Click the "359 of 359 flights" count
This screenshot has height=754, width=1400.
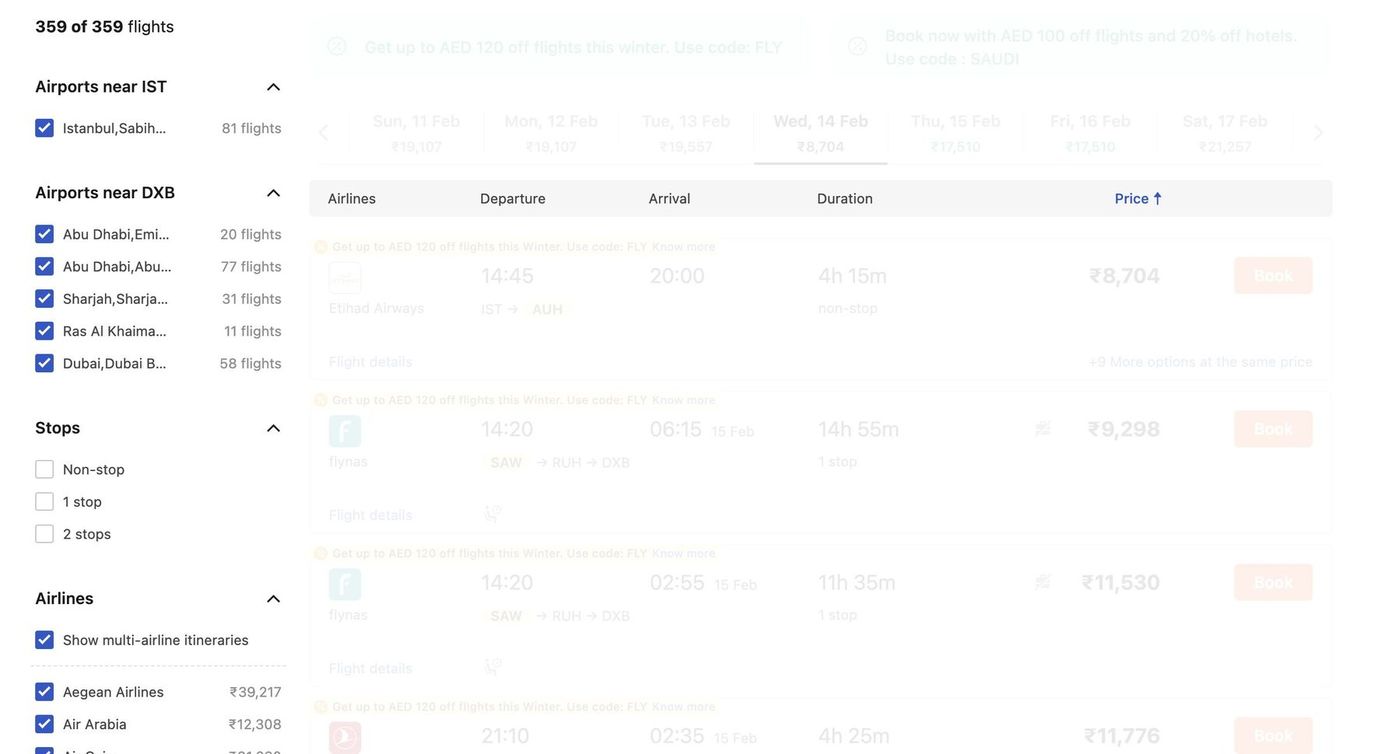[x=105, y=26]
